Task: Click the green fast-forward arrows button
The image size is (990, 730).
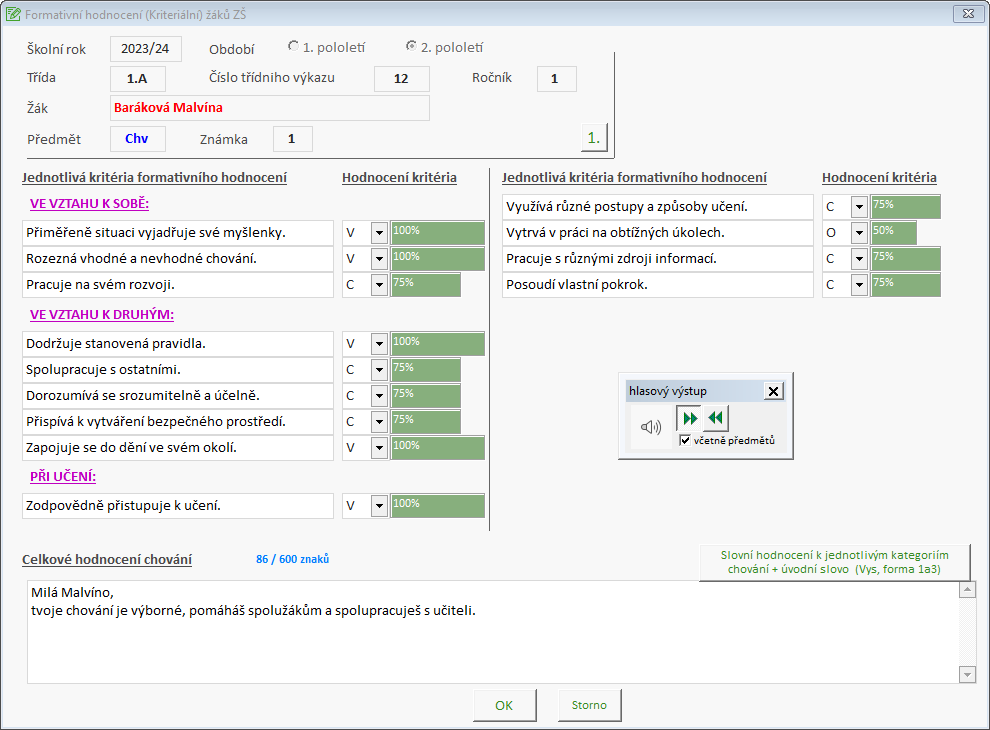Action: click(x=689, y=418)
